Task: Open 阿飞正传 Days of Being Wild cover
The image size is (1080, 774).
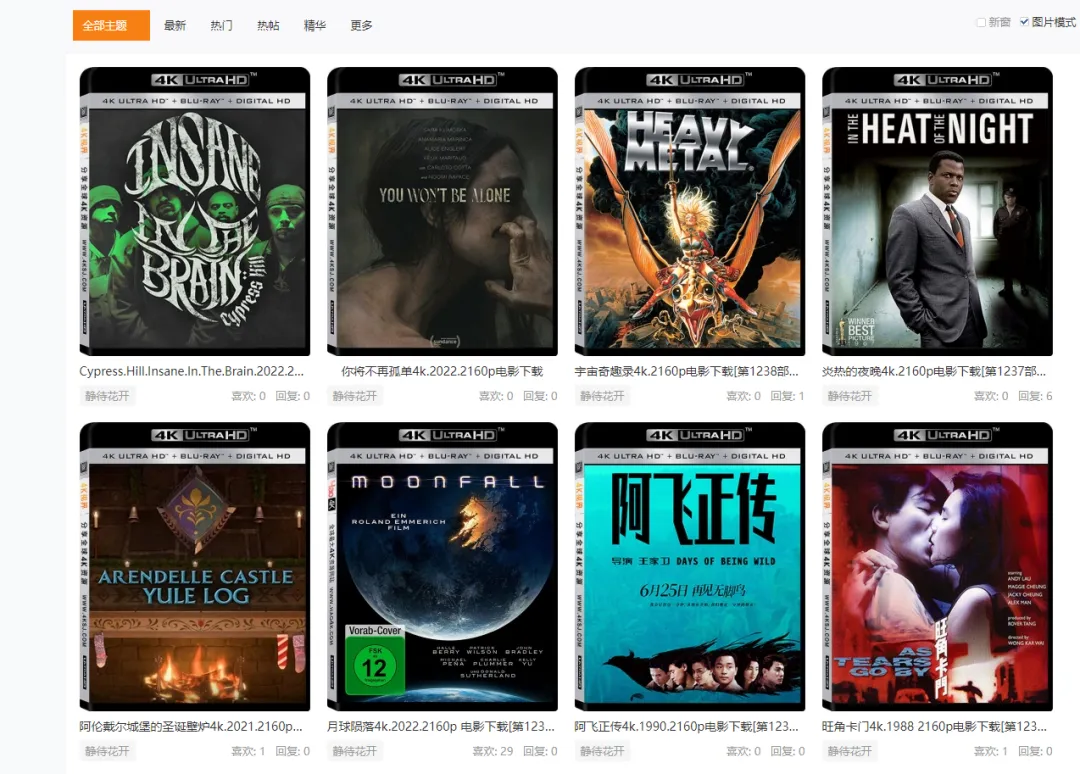Action: 689,567
